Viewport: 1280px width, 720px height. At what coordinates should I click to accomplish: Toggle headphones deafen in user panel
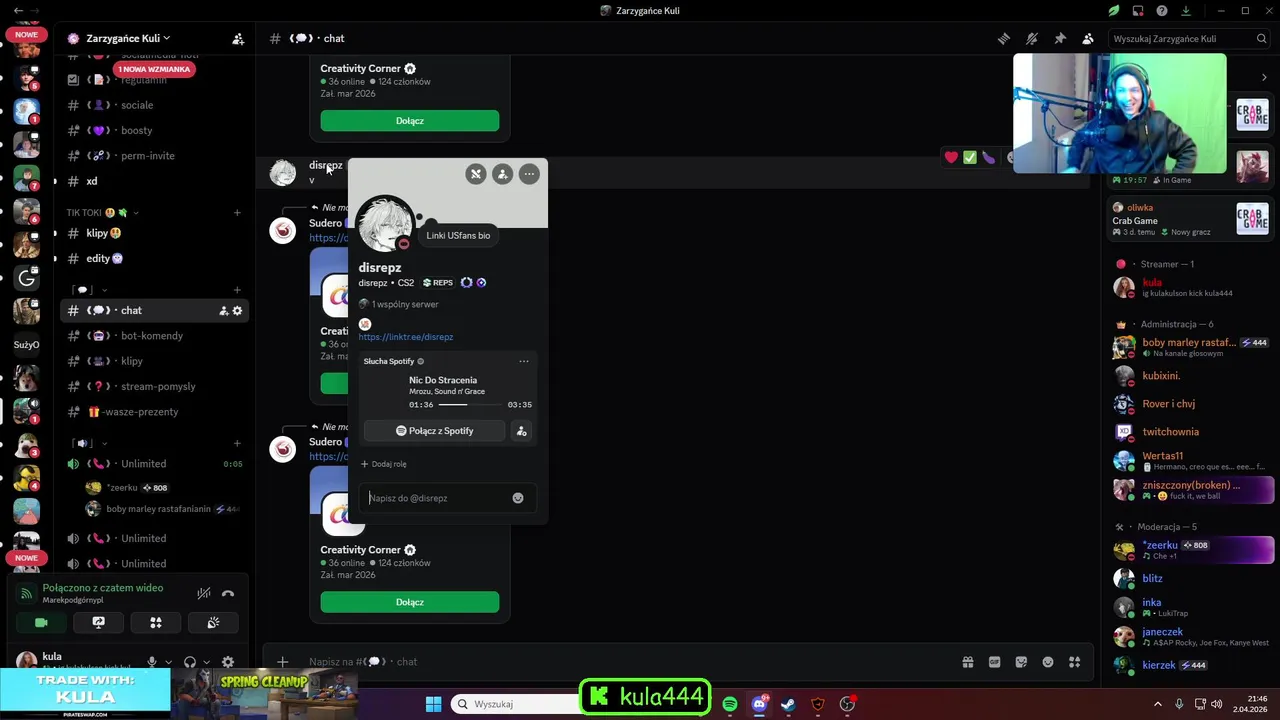click(x=190, y=662)
